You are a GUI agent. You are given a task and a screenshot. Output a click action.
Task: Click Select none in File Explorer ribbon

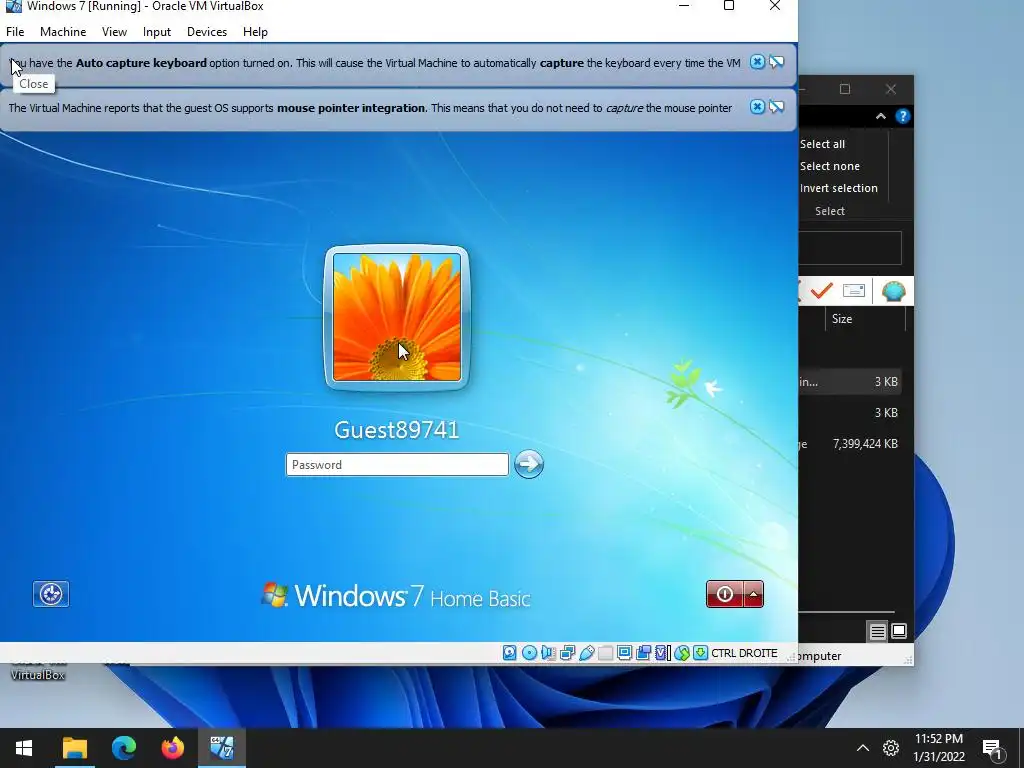pos(829,167)
